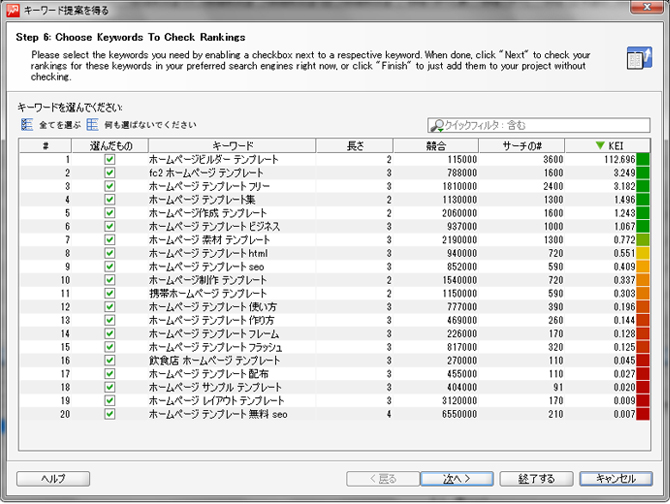Select keyword ホームページ レイアウト テンプレート
The image size is (670, 504).
[x=217, y=401]
